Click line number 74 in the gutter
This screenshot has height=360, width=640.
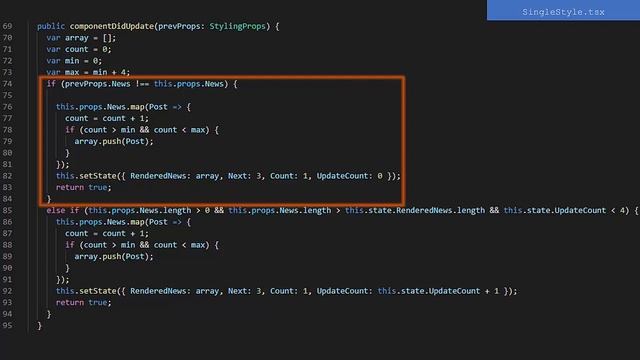7,84
